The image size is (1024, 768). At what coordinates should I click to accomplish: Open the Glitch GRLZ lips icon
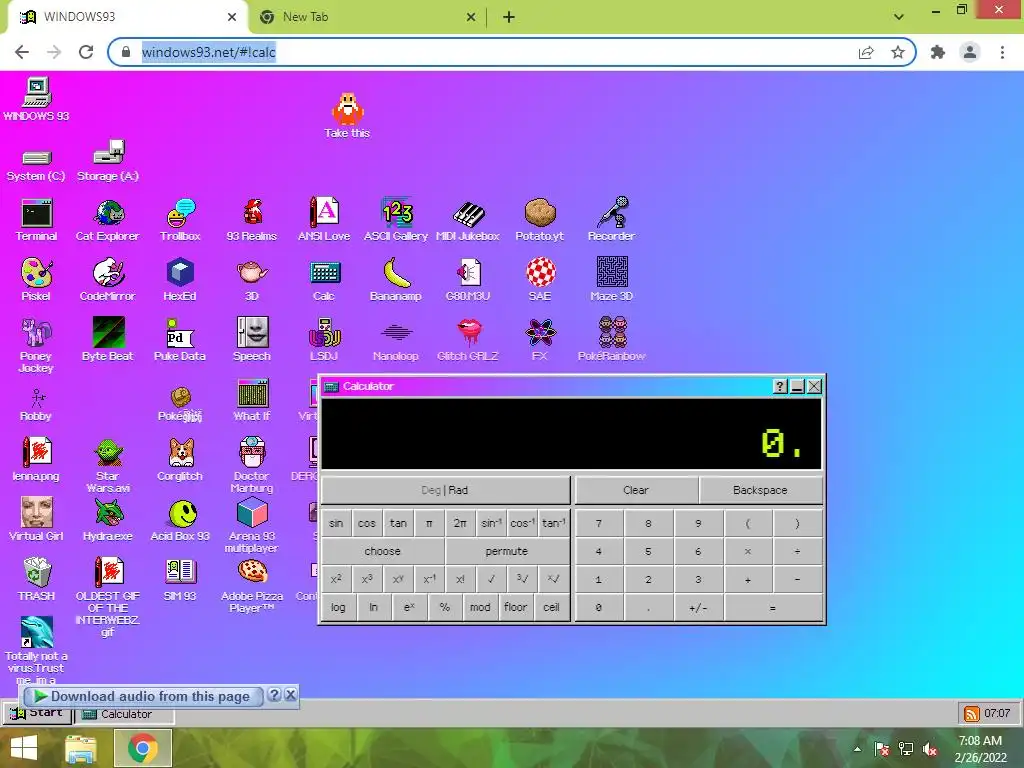point(468,339)
